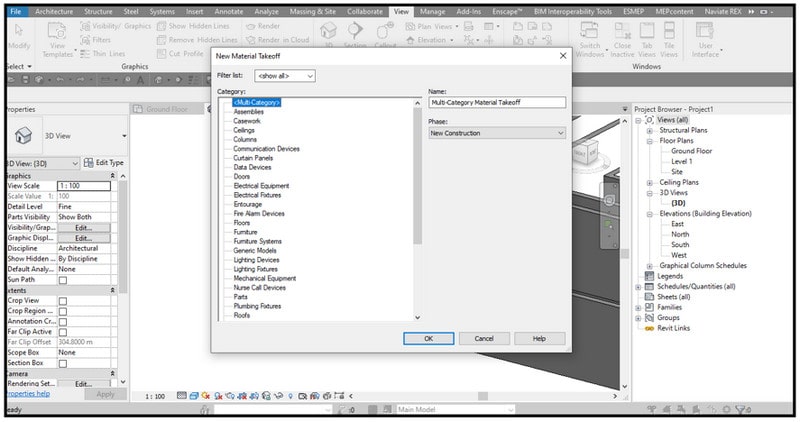Check the Section Box checkbox
Viewport: 800px width, 422px height.
coord(63,363)
